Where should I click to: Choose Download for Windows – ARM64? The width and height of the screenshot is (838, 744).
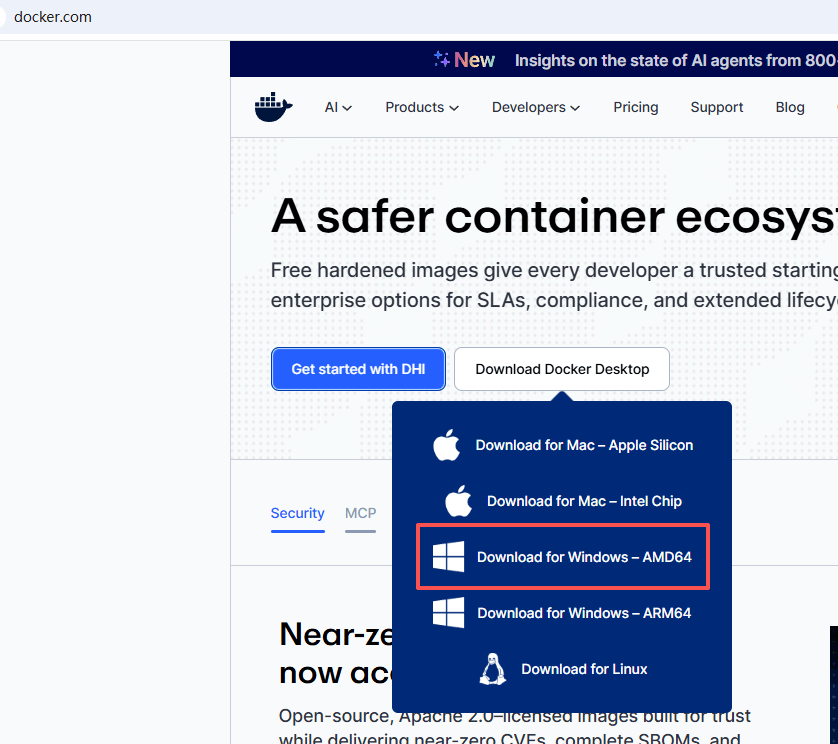tap(562, 613)
